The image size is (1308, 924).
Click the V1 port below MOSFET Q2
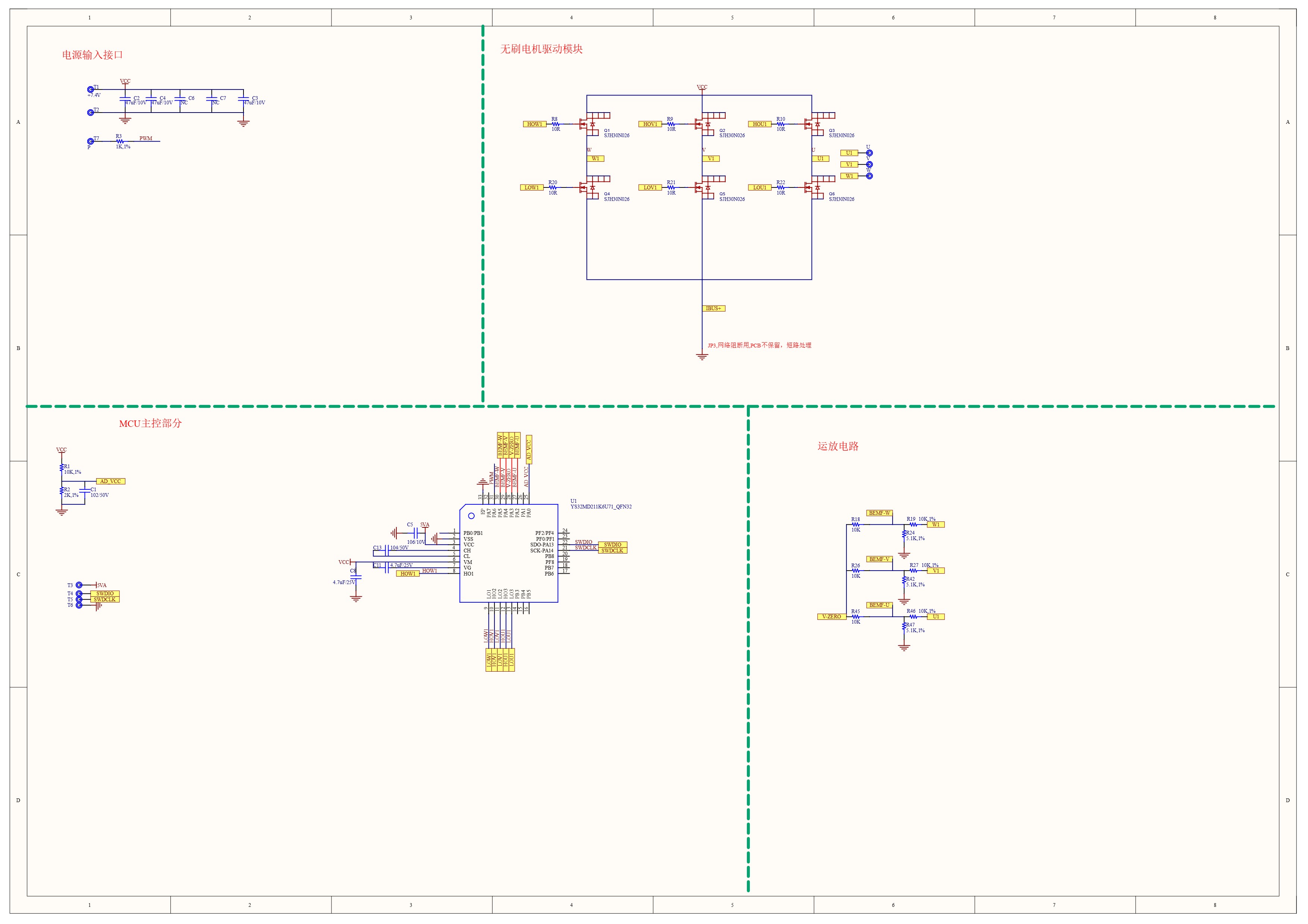coord(711,159)
